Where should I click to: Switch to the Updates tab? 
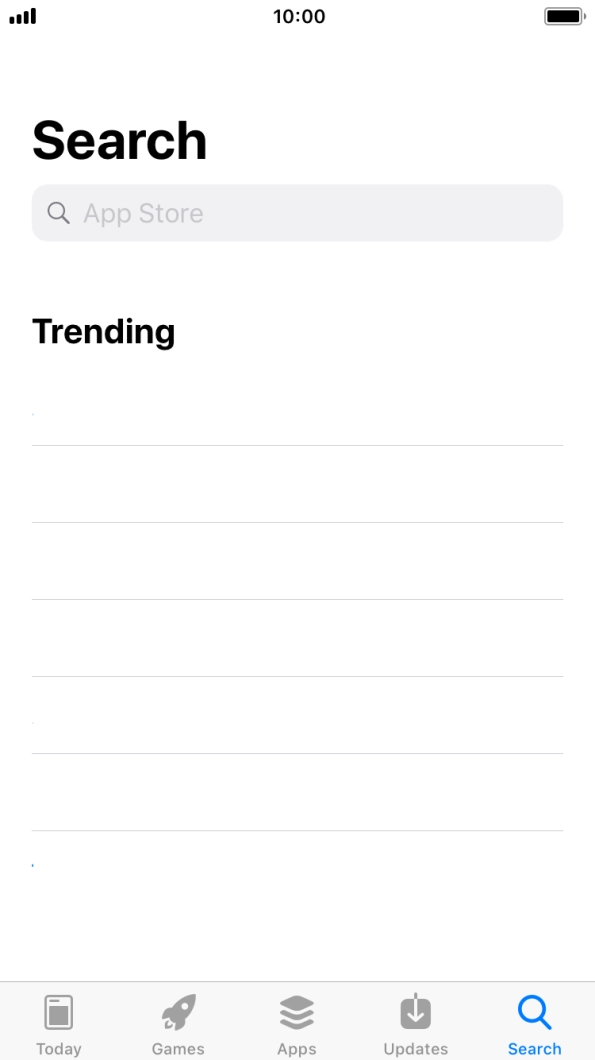[415, 1022]
